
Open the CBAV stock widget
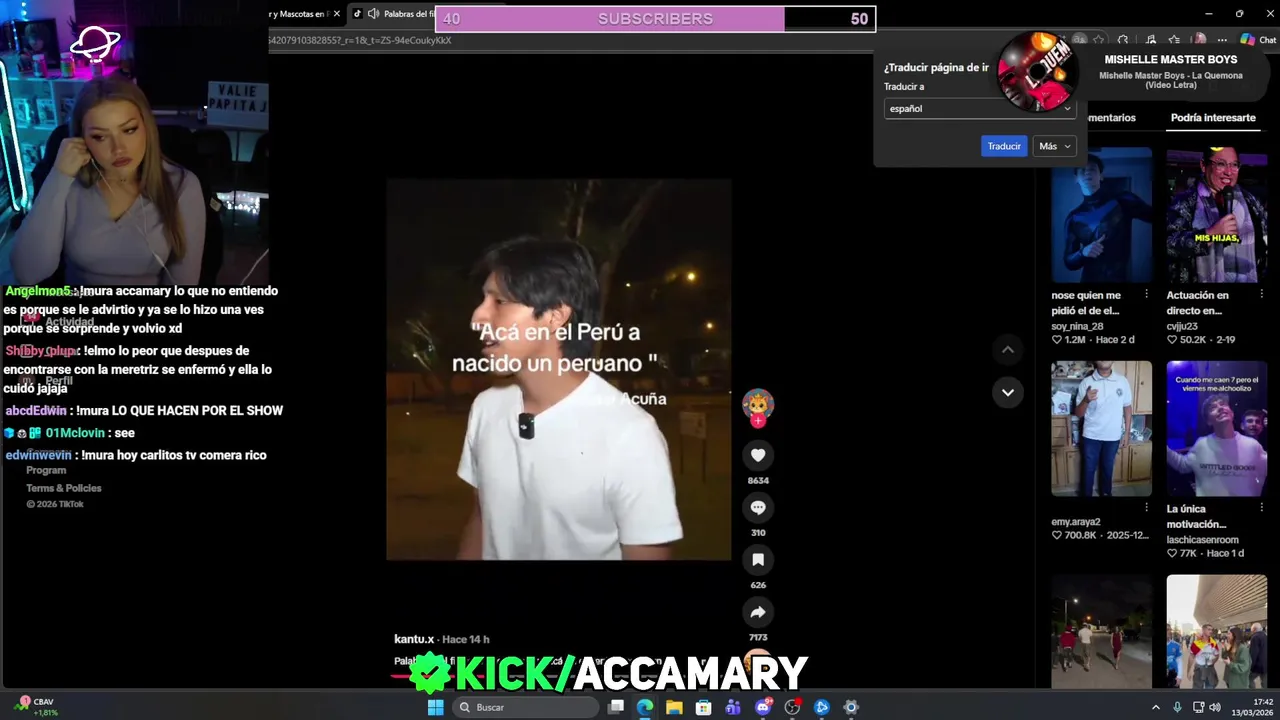(35, 707)
